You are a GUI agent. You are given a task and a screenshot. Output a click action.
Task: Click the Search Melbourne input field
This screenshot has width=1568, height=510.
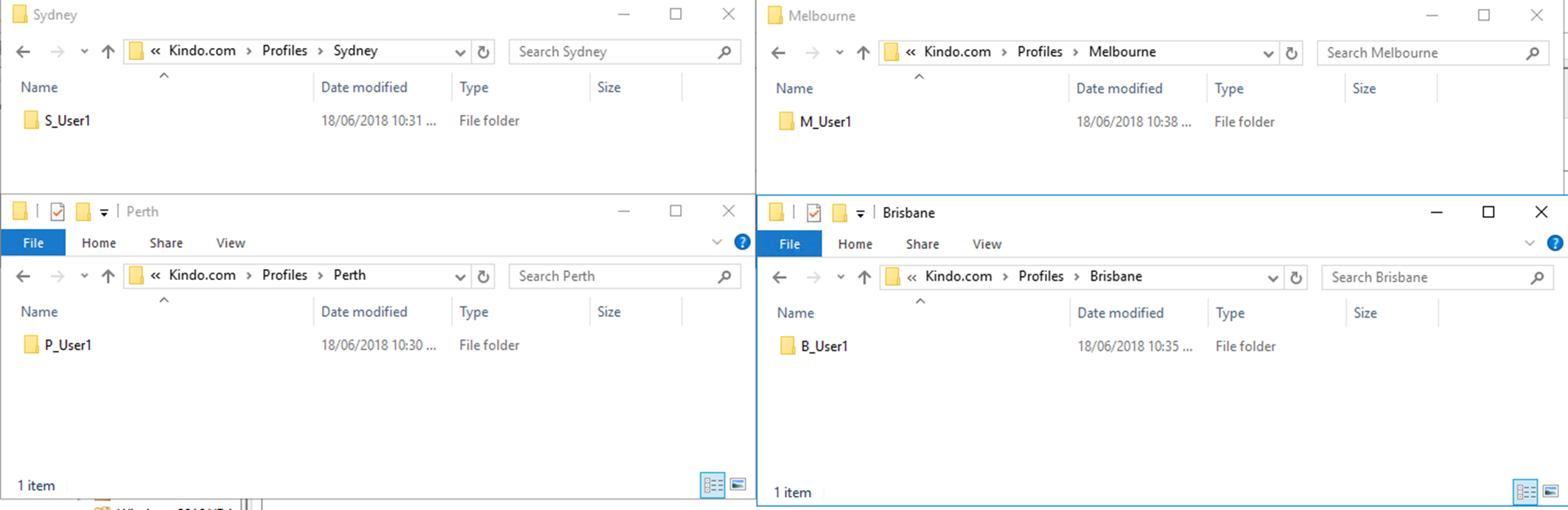1423,53
